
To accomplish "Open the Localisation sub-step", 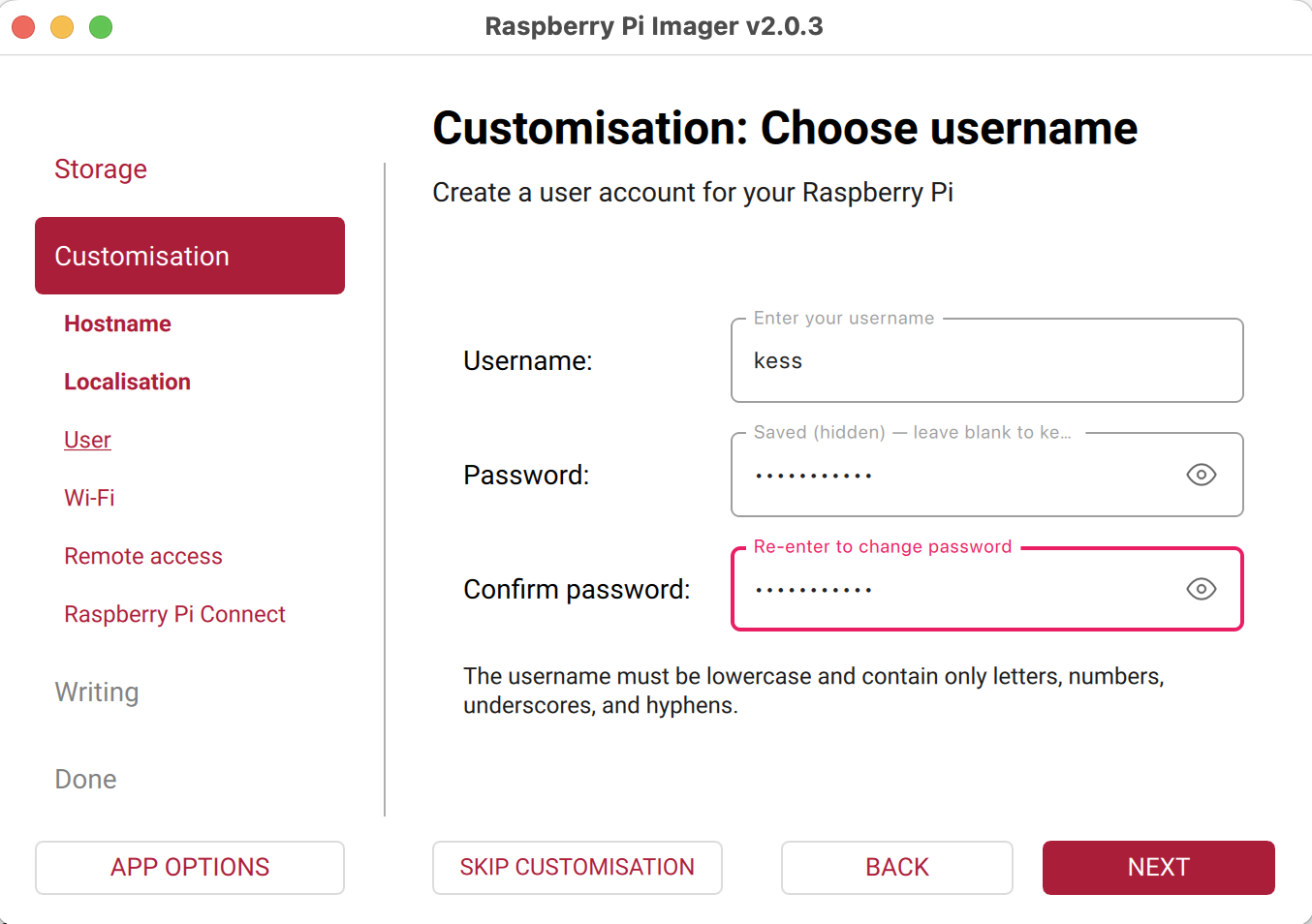I will (127, 382).
